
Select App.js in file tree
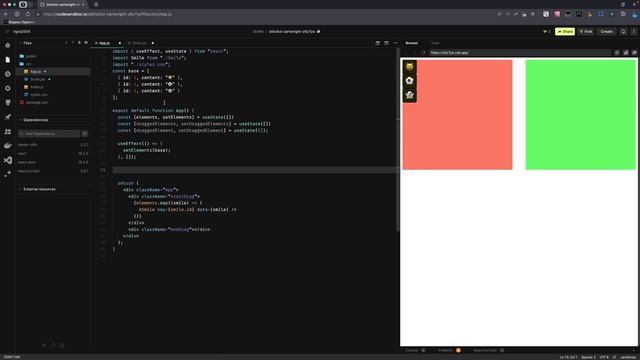point(53,71)
